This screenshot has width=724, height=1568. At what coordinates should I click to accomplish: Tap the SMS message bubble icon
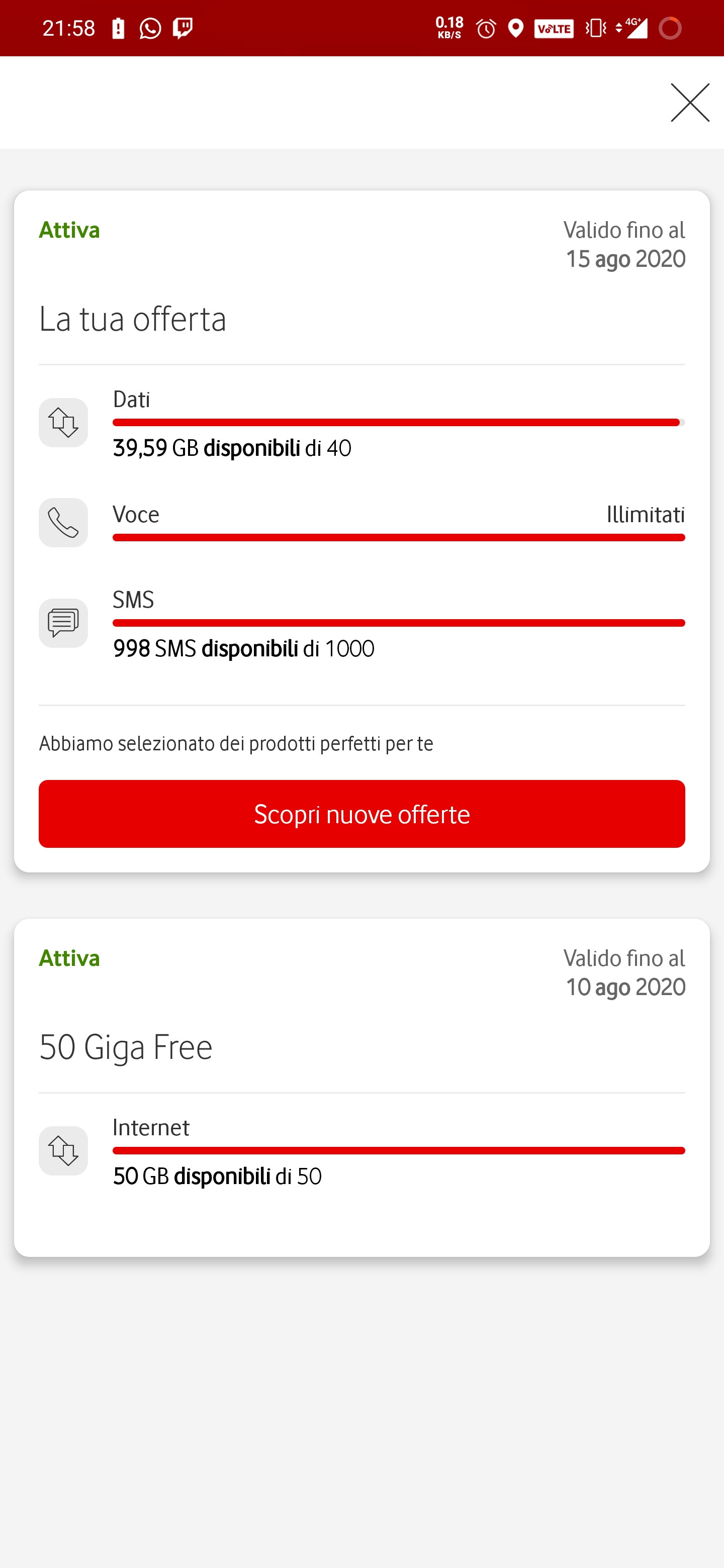coord(63,623)
